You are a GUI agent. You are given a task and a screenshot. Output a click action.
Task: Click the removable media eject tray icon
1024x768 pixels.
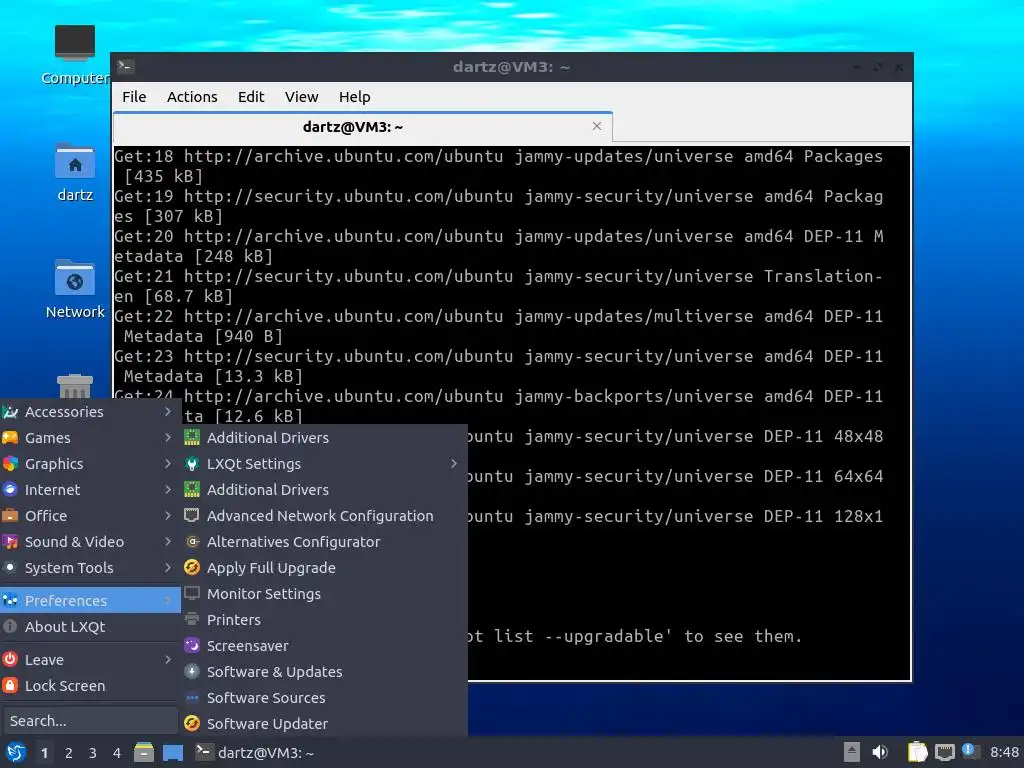[852, 752]
